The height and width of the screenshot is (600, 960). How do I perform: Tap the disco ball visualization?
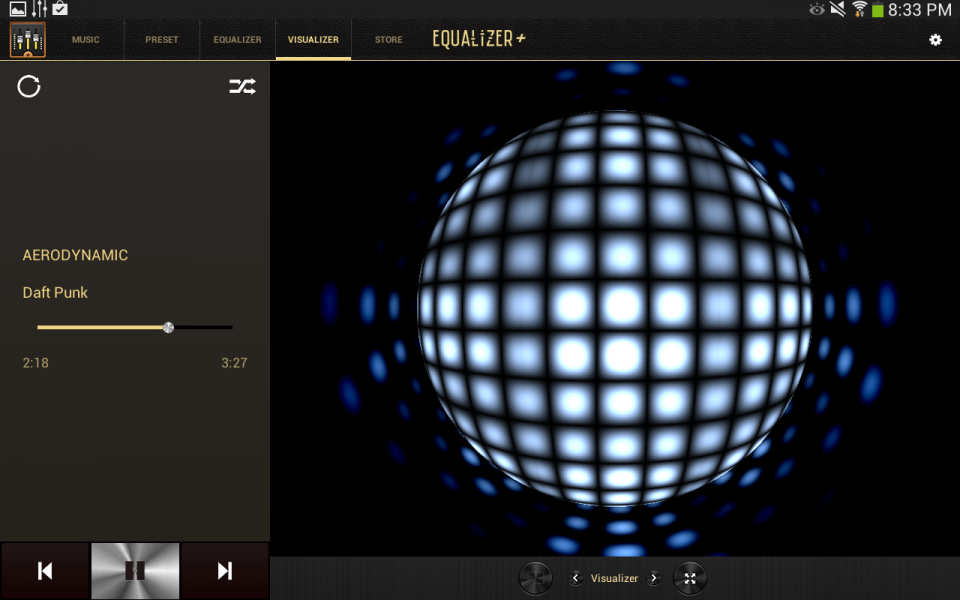pos(615,309)
